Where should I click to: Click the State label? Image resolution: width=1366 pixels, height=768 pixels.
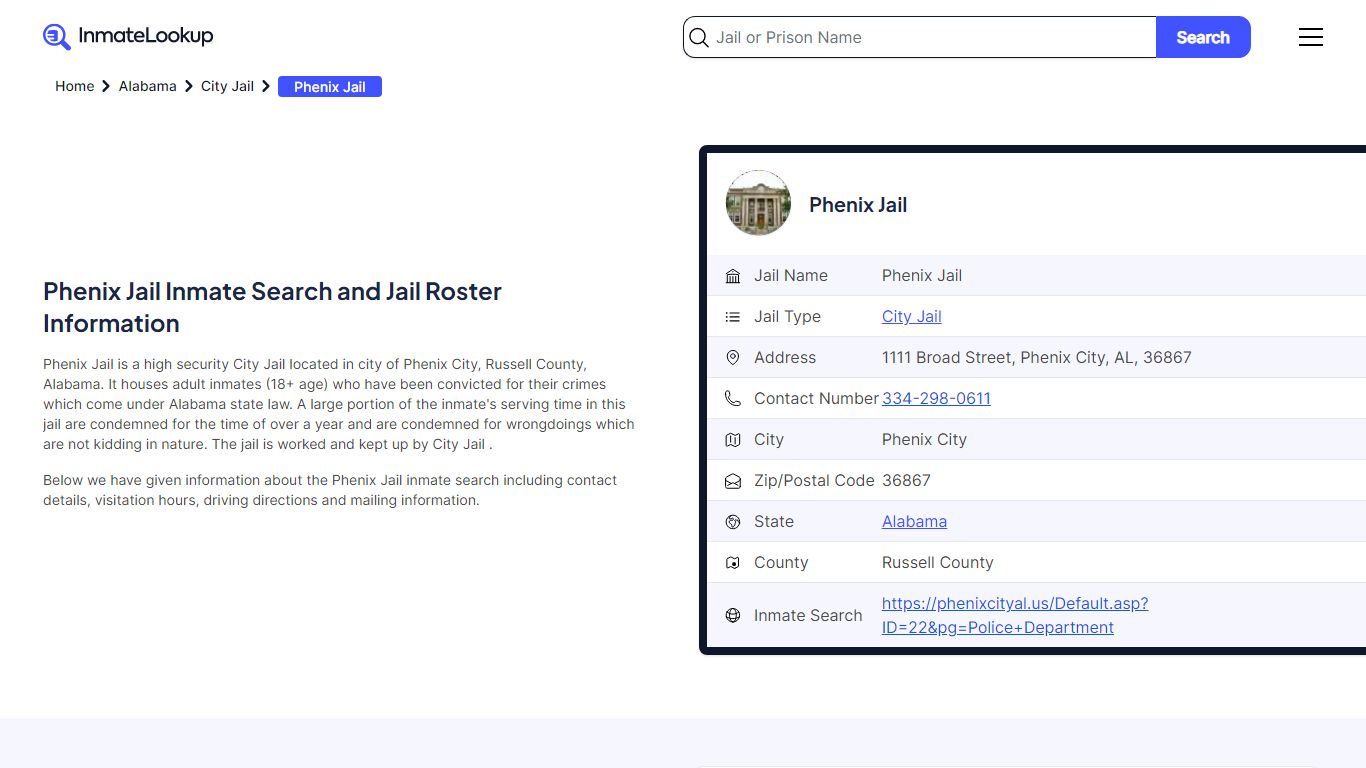(x=774, y=522)
